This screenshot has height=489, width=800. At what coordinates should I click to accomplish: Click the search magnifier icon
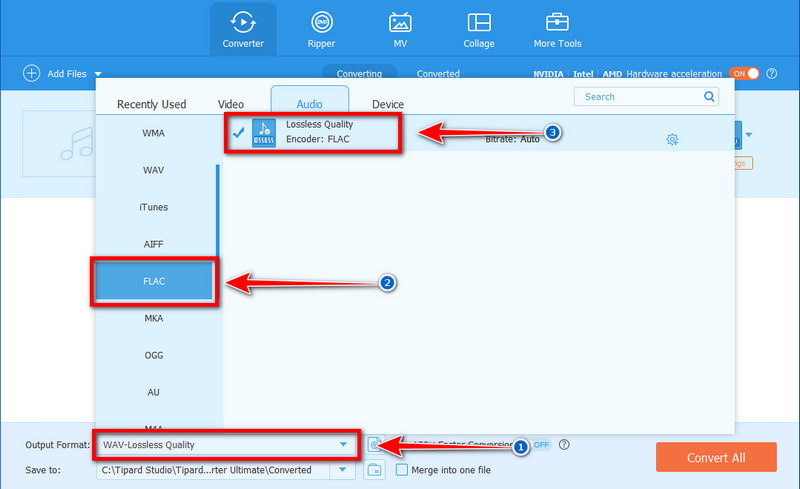[x=709, y=96]
